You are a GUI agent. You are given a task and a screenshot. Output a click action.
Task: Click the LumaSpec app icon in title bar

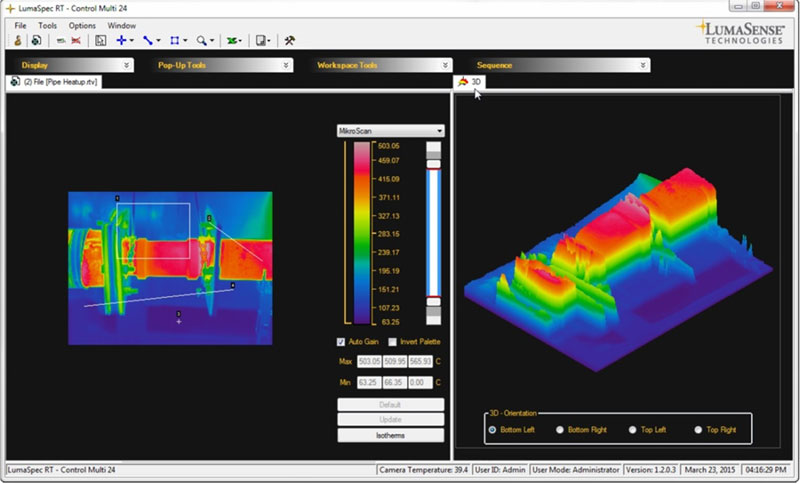click(x=10, y=8)
